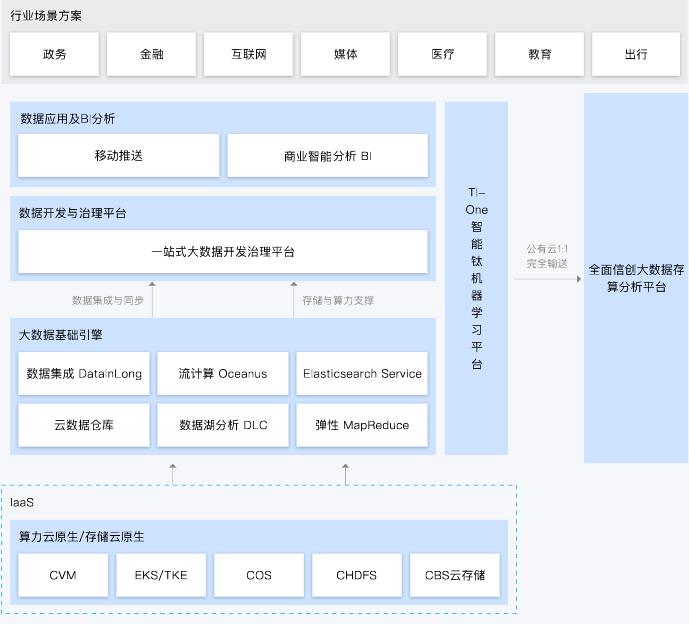Click the IaaS label
Image resolution: width=689 pixels, height=624 pixels.
coord(22,502)
